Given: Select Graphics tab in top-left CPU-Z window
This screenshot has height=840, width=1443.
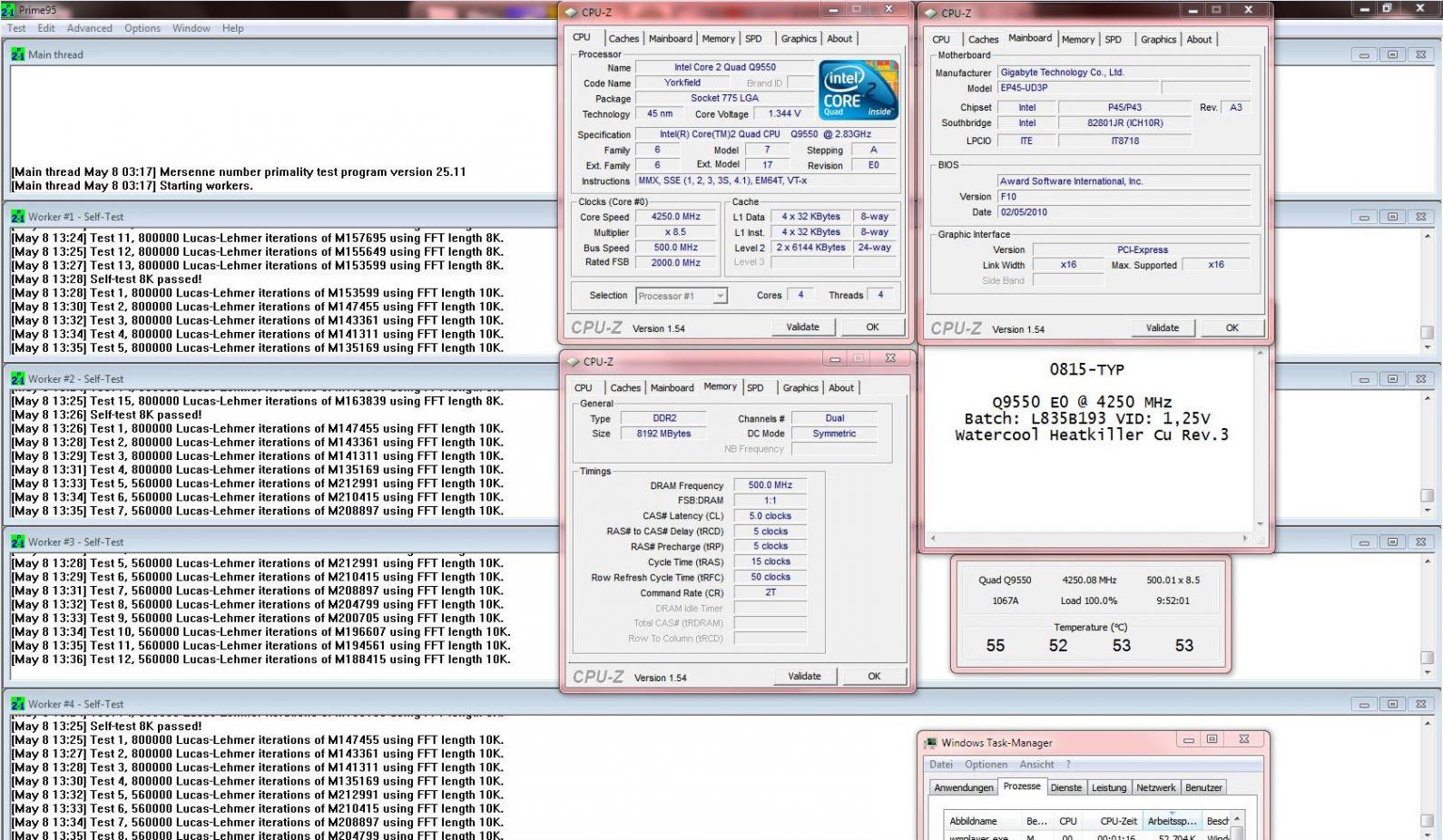Looking at the screenshot, I should [799, 38].
